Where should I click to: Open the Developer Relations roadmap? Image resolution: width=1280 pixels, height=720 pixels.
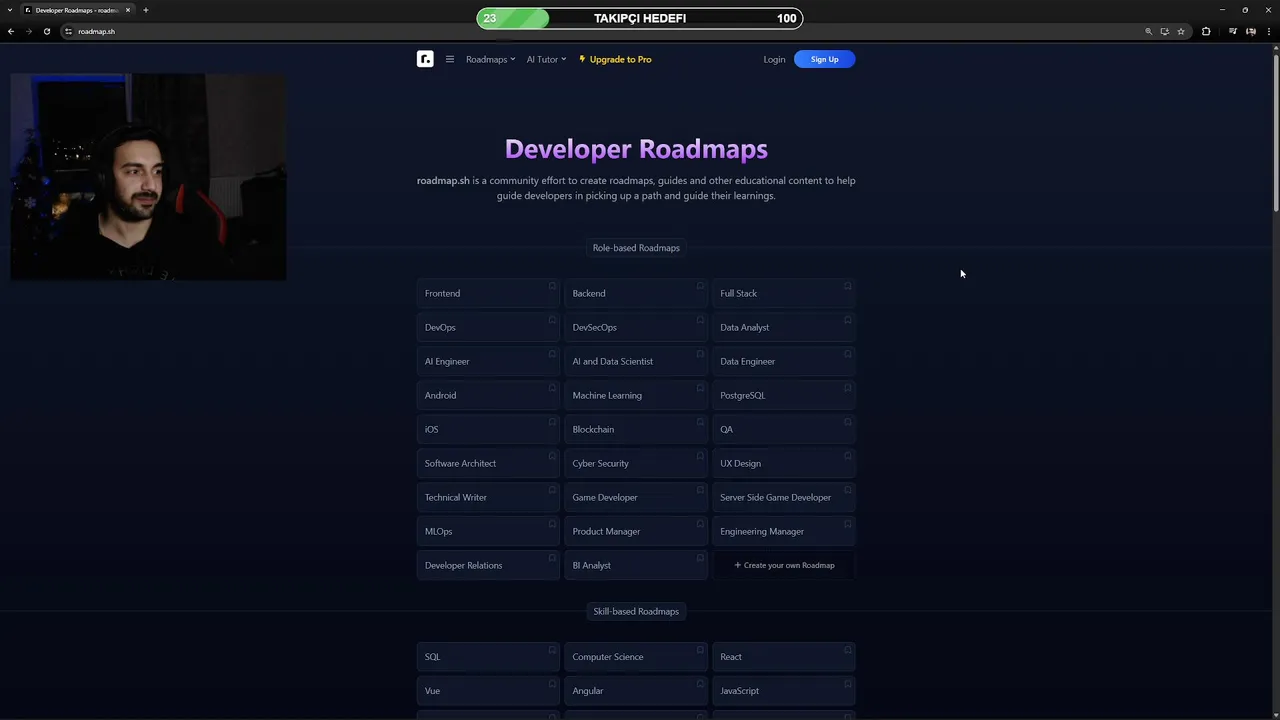(488, 565)
